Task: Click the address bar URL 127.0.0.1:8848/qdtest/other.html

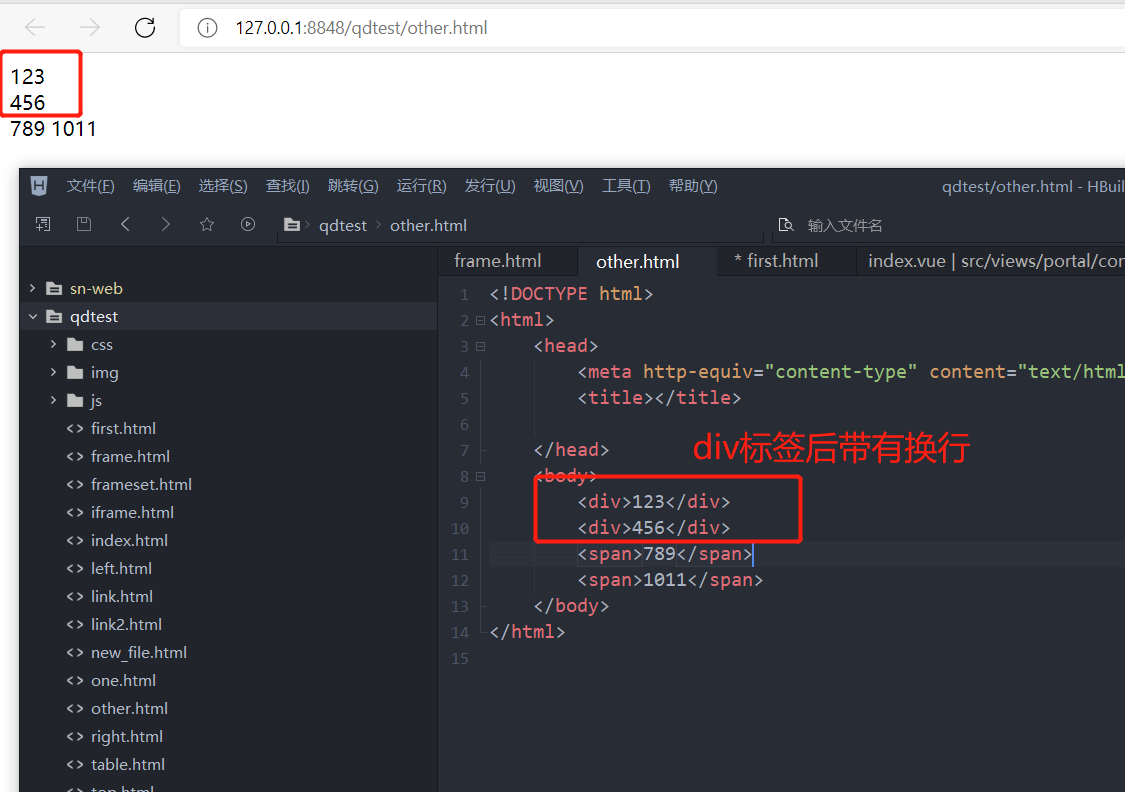Action: click(x=361, y=28)
